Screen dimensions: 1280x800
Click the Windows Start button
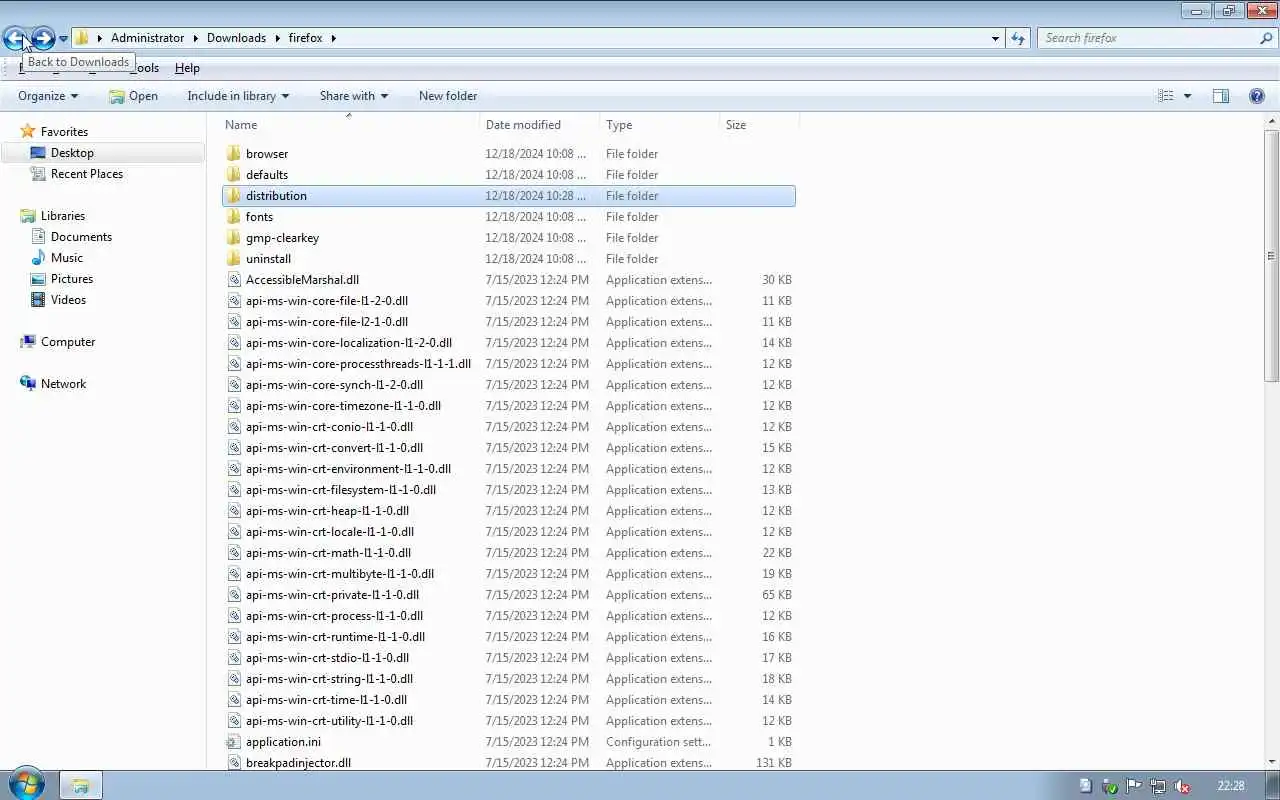(26, 785)
